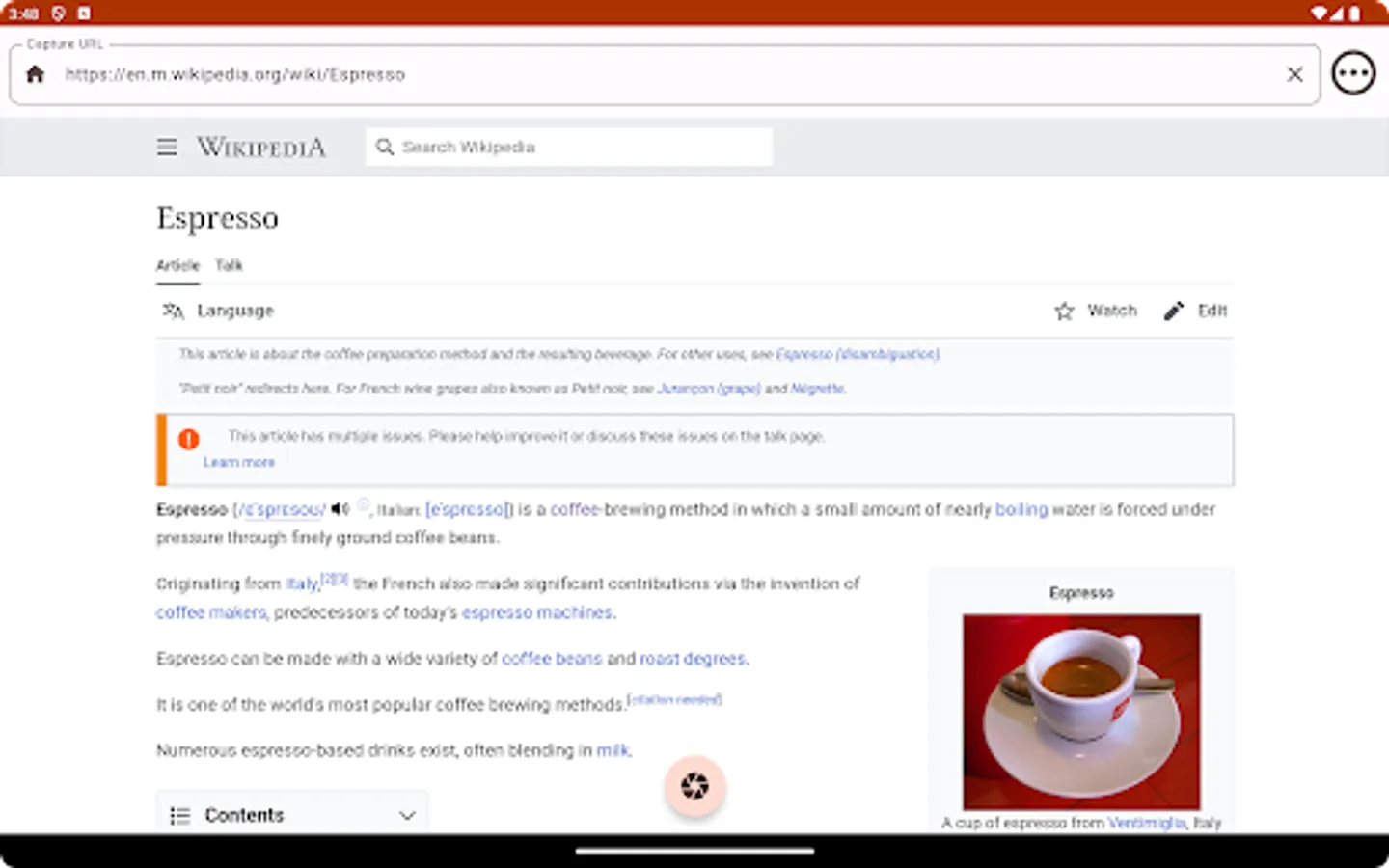Open the Italian IPA [e'spresso] link
The image size is (1389, 868).
point(469,509)
